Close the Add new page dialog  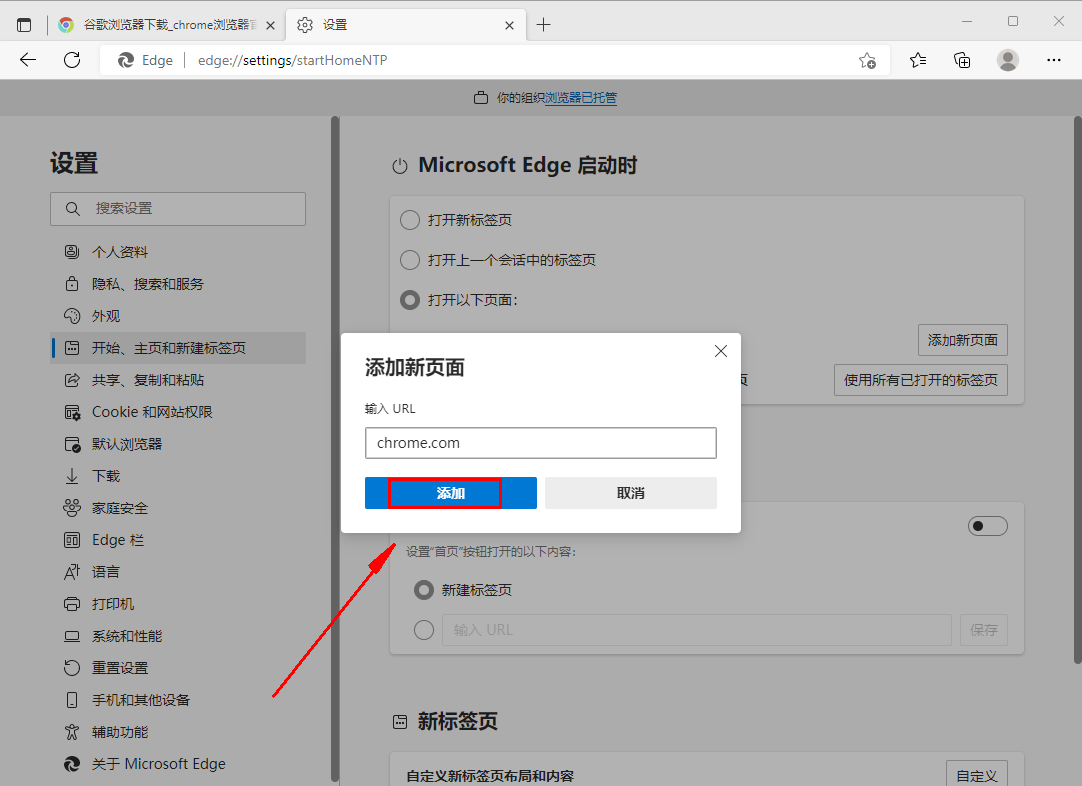(720, 351)
